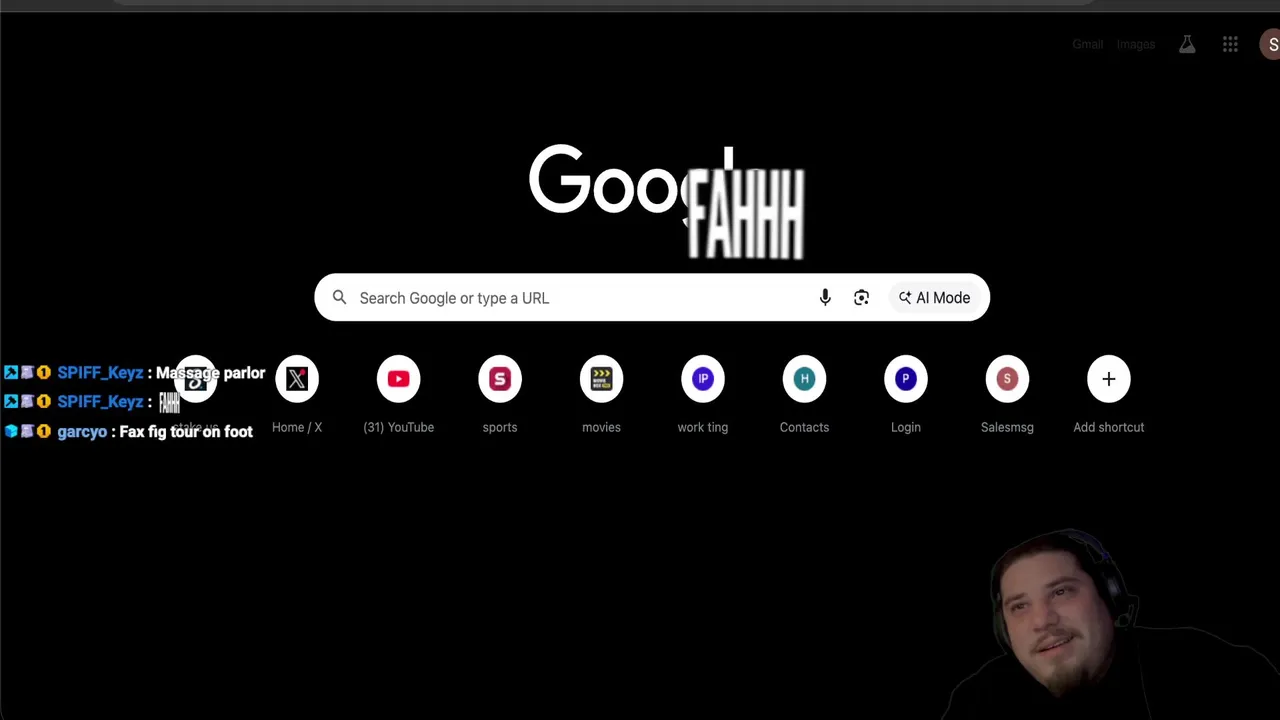
Task: Click the garcyo username in chat
Action: click(82, 432)
